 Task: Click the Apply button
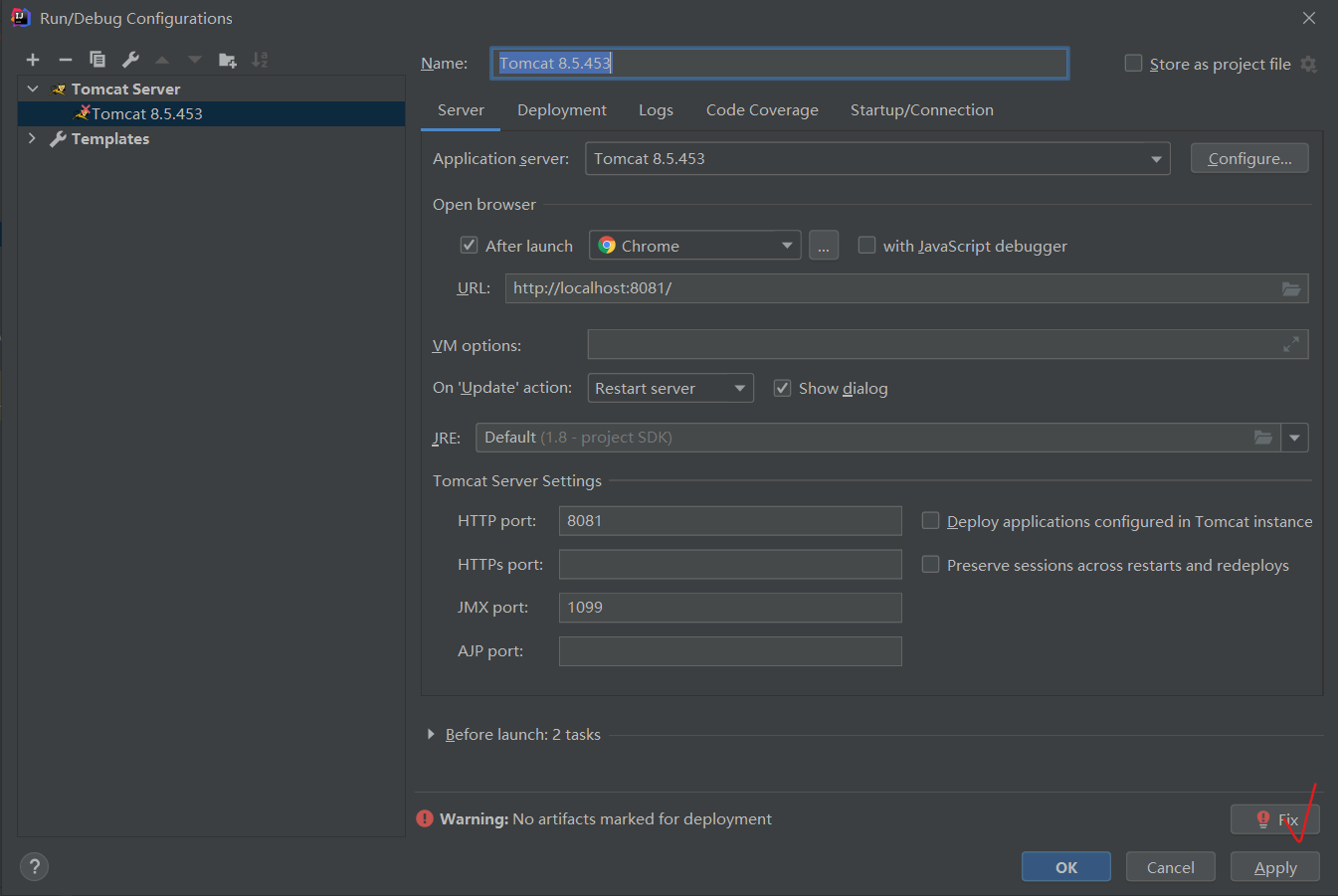tap(1275, 867)
